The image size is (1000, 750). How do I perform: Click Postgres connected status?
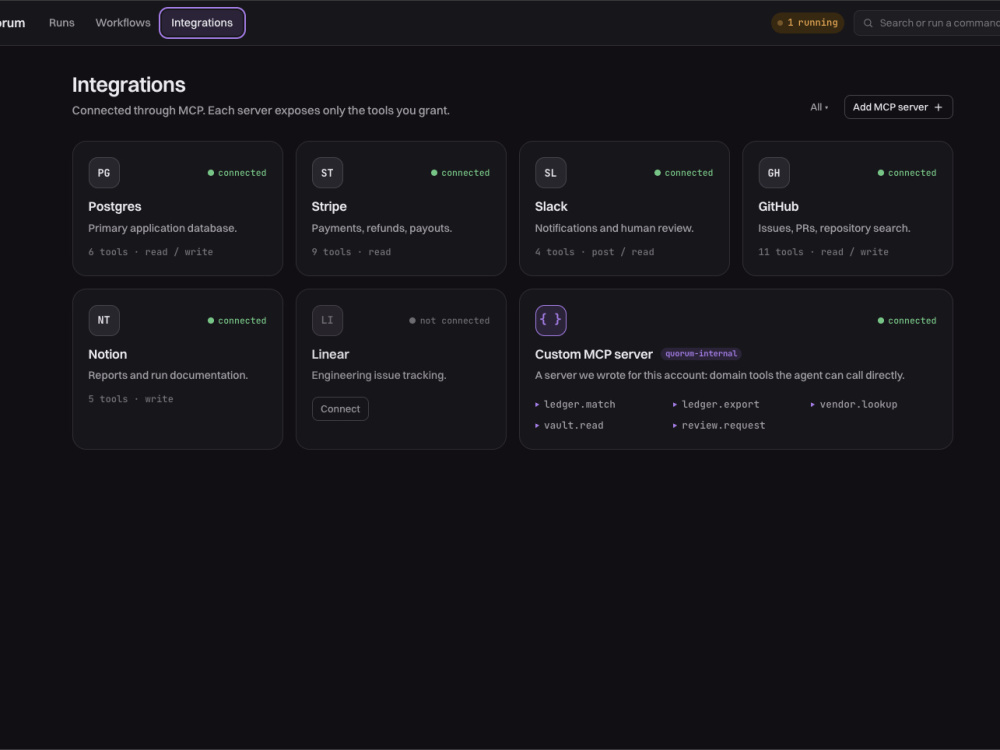coord(237,173)
